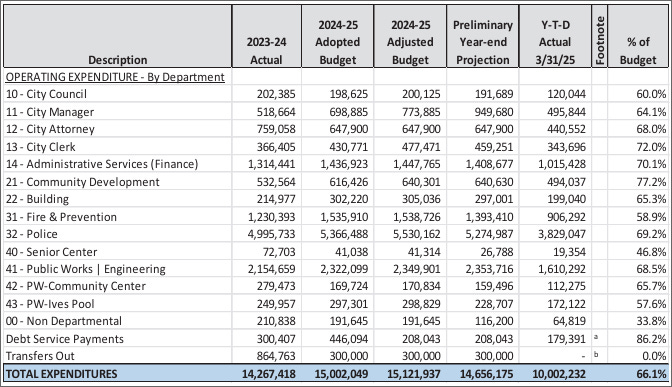This screenshot has width=672, height=387.
Task: Click footnote marker a on Debt Service row
Action: coord(596,337)
